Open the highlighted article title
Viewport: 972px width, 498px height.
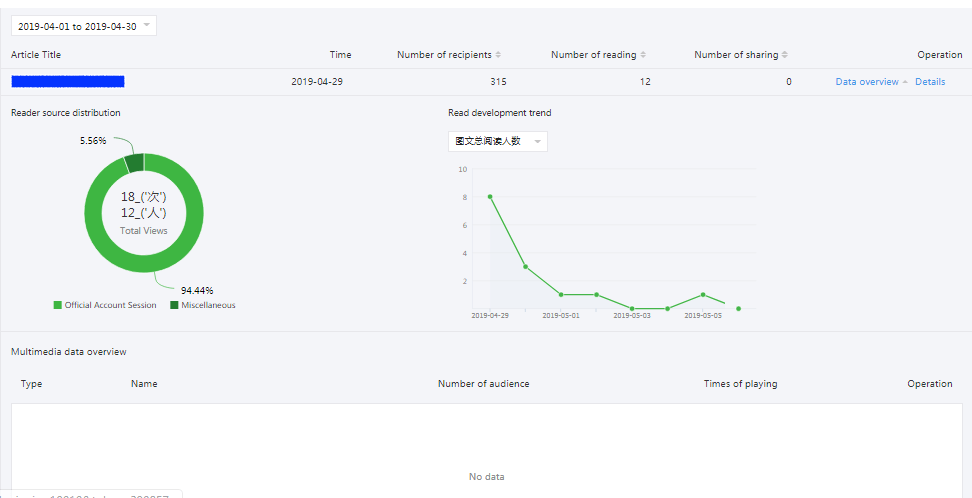click(68, 82)
